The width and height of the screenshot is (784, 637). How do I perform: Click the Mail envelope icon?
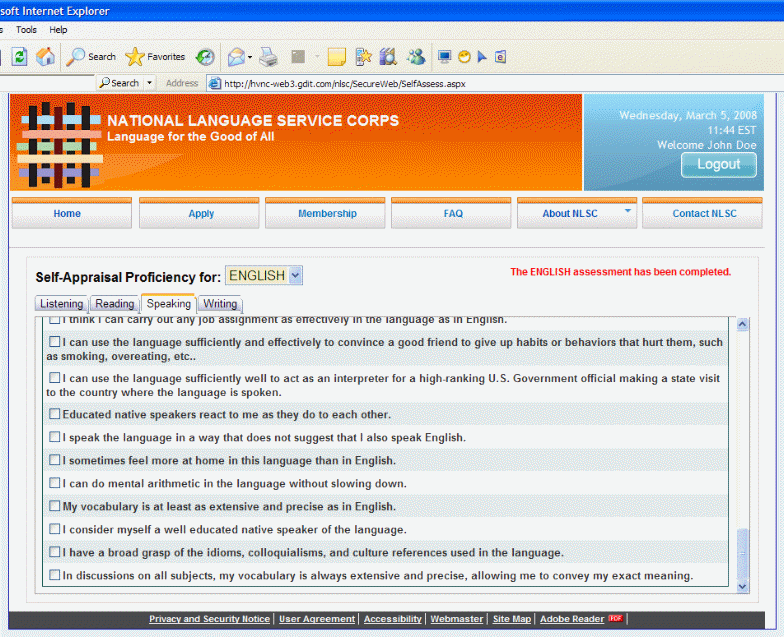tap(236, 57)
